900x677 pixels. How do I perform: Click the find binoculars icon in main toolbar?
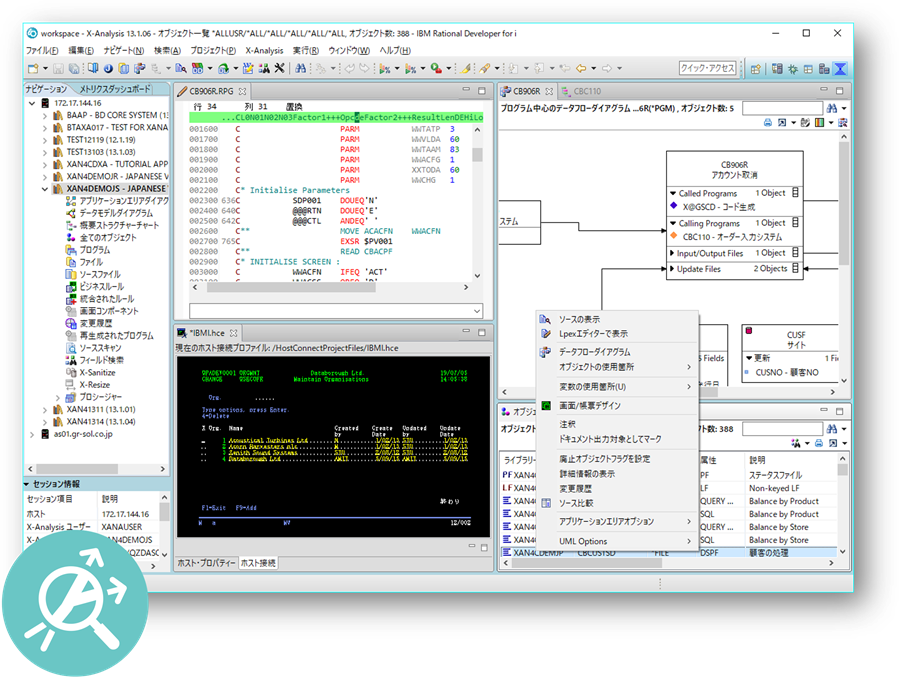(x=300, y=68)
